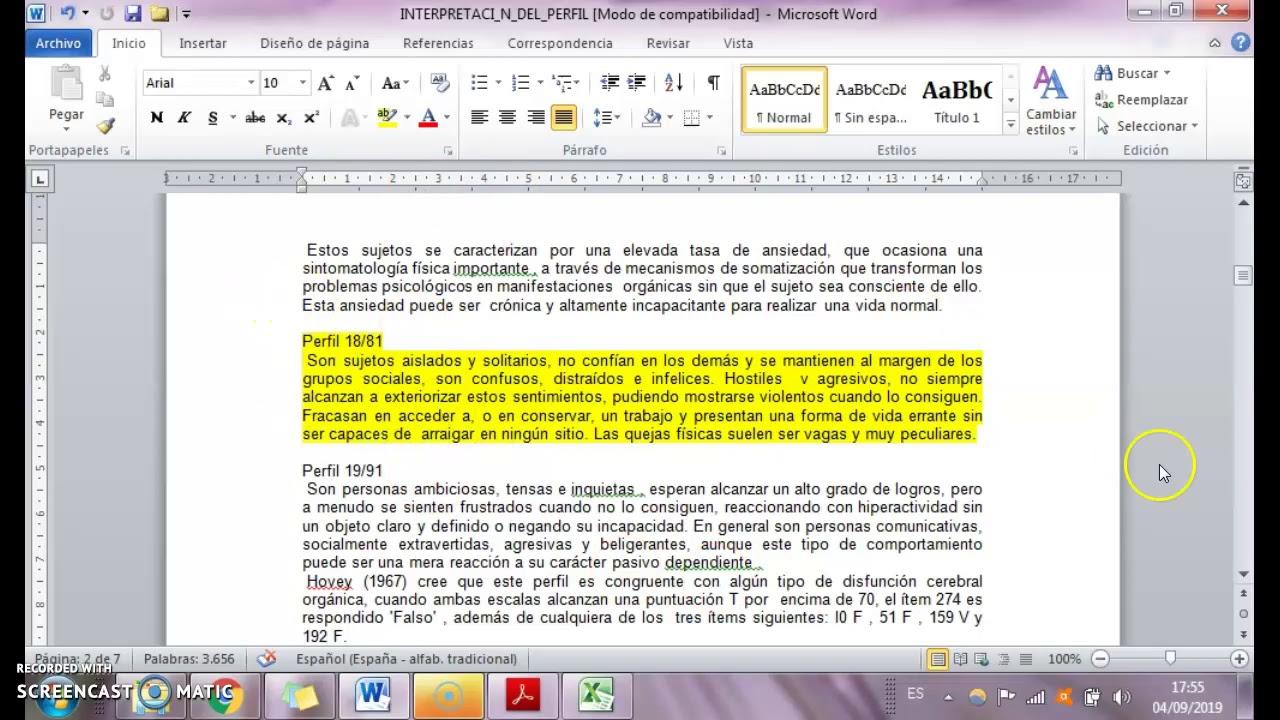Image resolution: width=1280 pixels, height=720 pixels.
Task: Click the tab selector at the ruler corner
Action: pos(40,179)
